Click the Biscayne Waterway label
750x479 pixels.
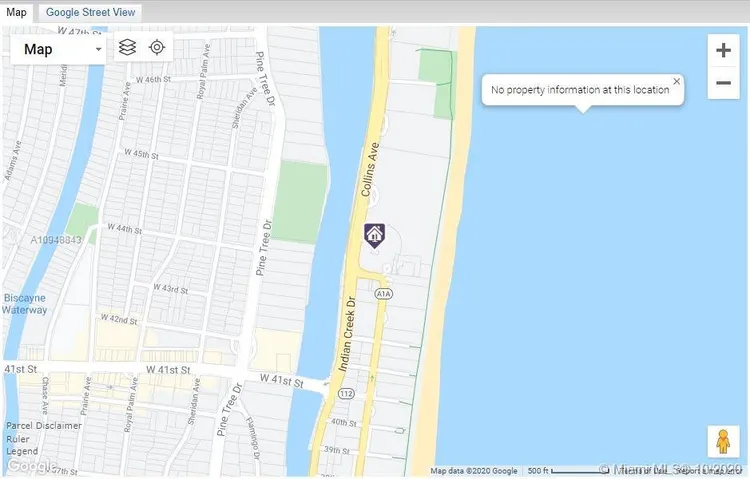pyautogui.click(x=25, y=304)
